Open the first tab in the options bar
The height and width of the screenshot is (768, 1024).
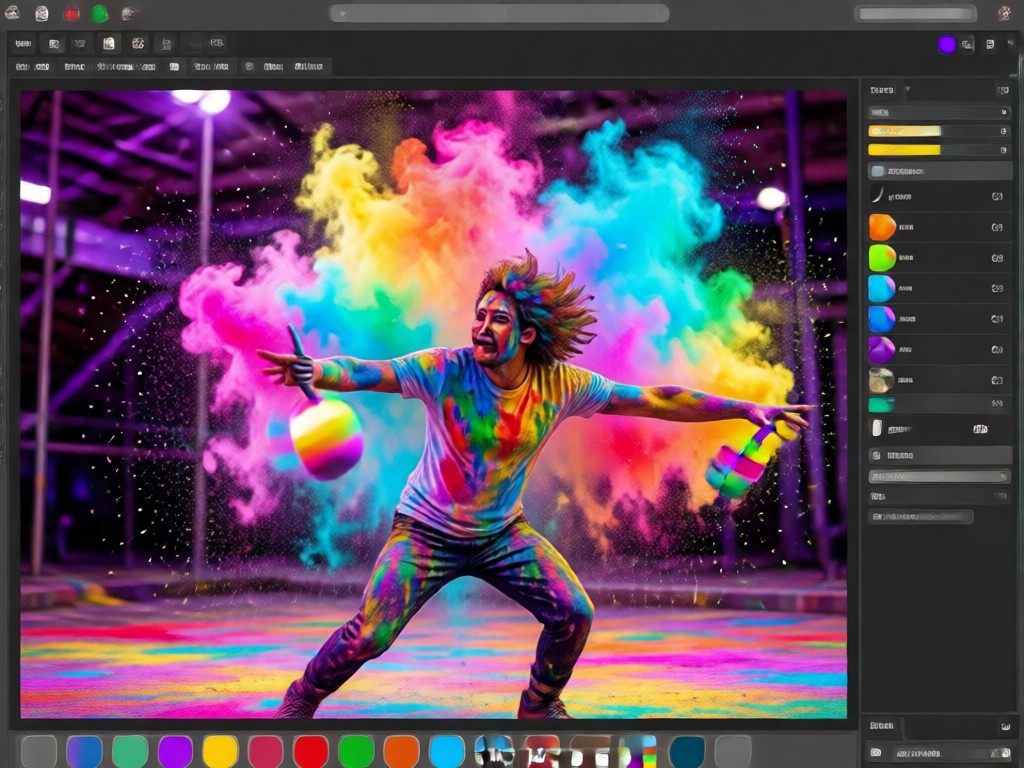click(32, 67)
